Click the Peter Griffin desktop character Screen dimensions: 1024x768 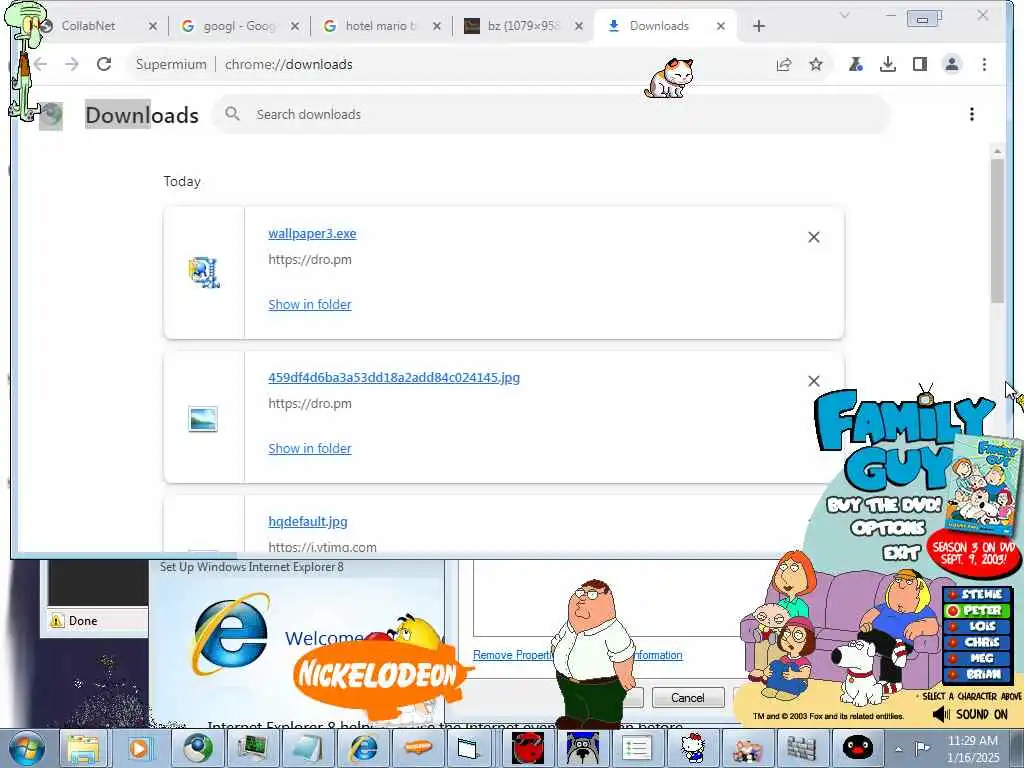point(592,653)
